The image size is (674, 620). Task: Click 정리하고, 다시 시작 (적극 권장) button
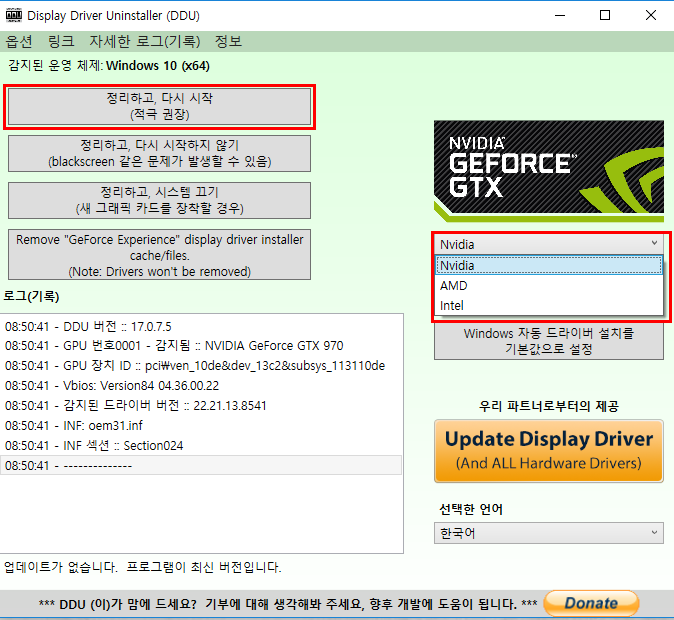click(159, 107)
